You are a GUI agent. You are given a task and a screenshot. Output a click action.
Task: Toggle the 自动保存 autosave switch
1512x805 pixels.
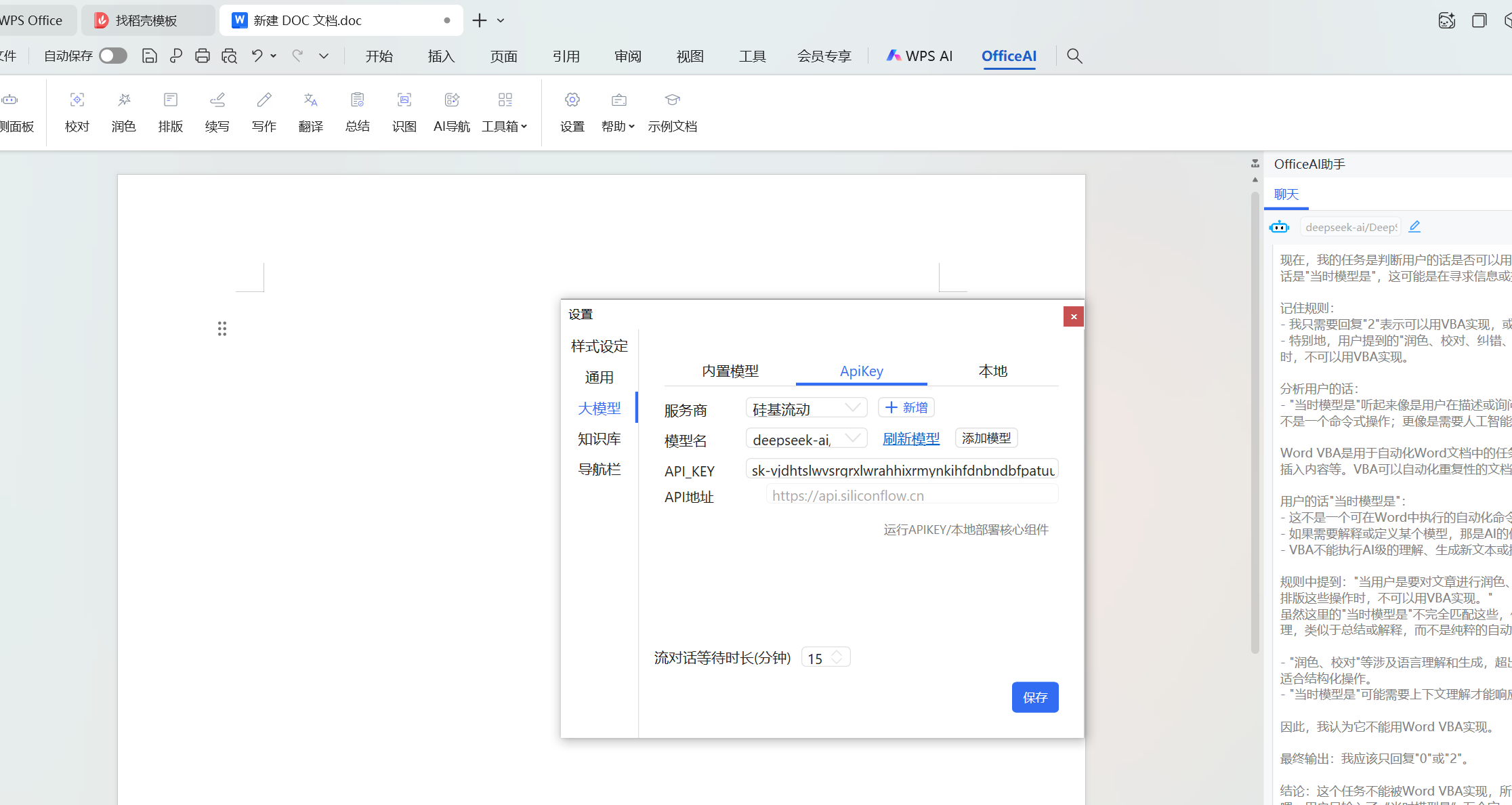(x=113, y=56)
